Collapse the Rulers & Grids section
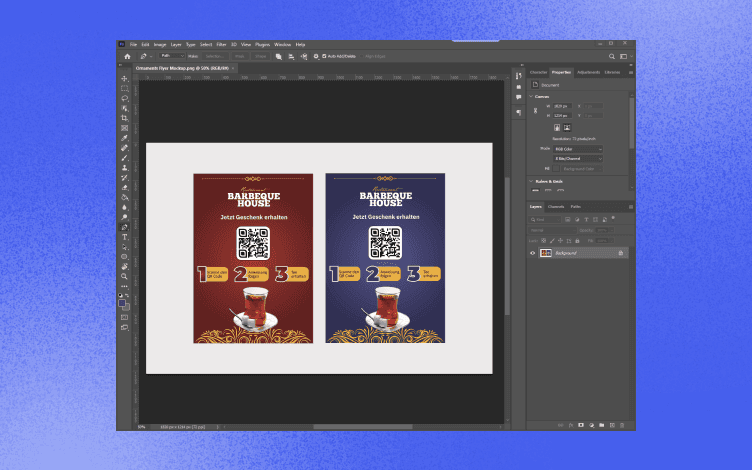 (531, 181)
